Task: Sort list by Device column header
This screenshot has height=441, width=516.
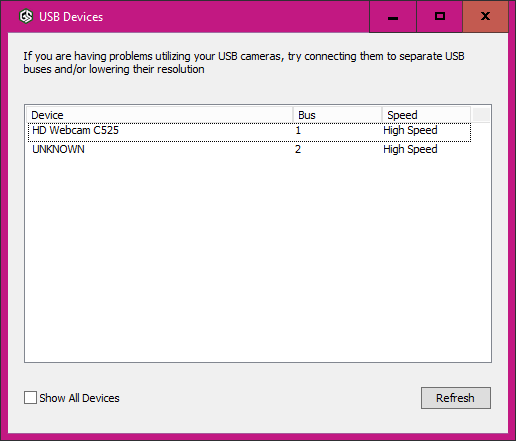Action: pyautogui.click(x=160, y=115)
